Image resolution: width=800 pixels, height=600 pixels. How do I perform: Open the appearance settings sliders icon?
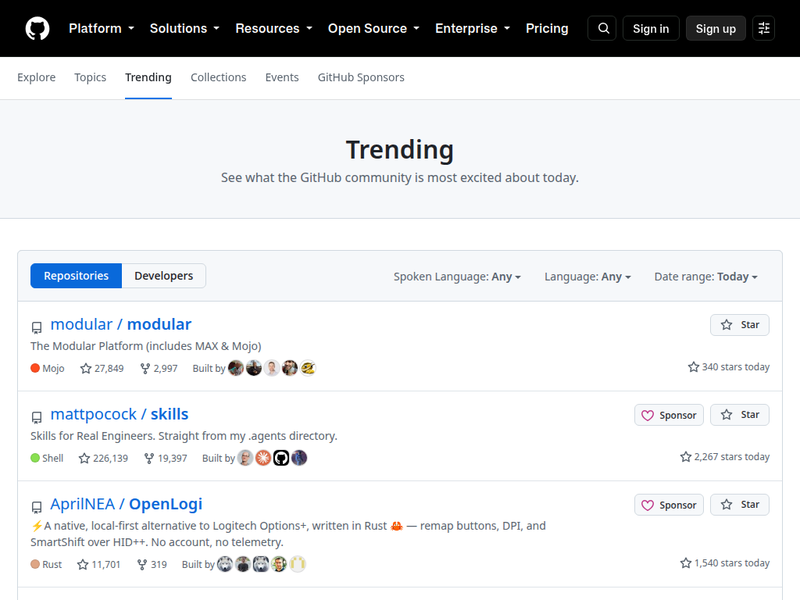[x=764, y=28]
